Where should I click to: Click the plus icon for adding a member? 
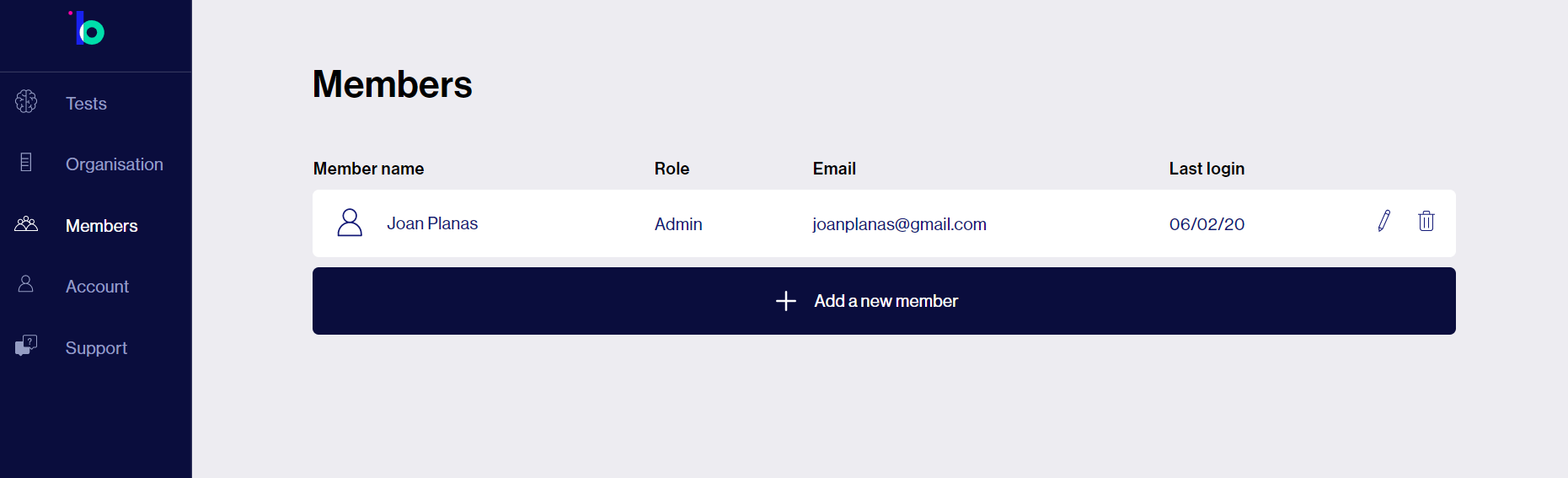785,301
